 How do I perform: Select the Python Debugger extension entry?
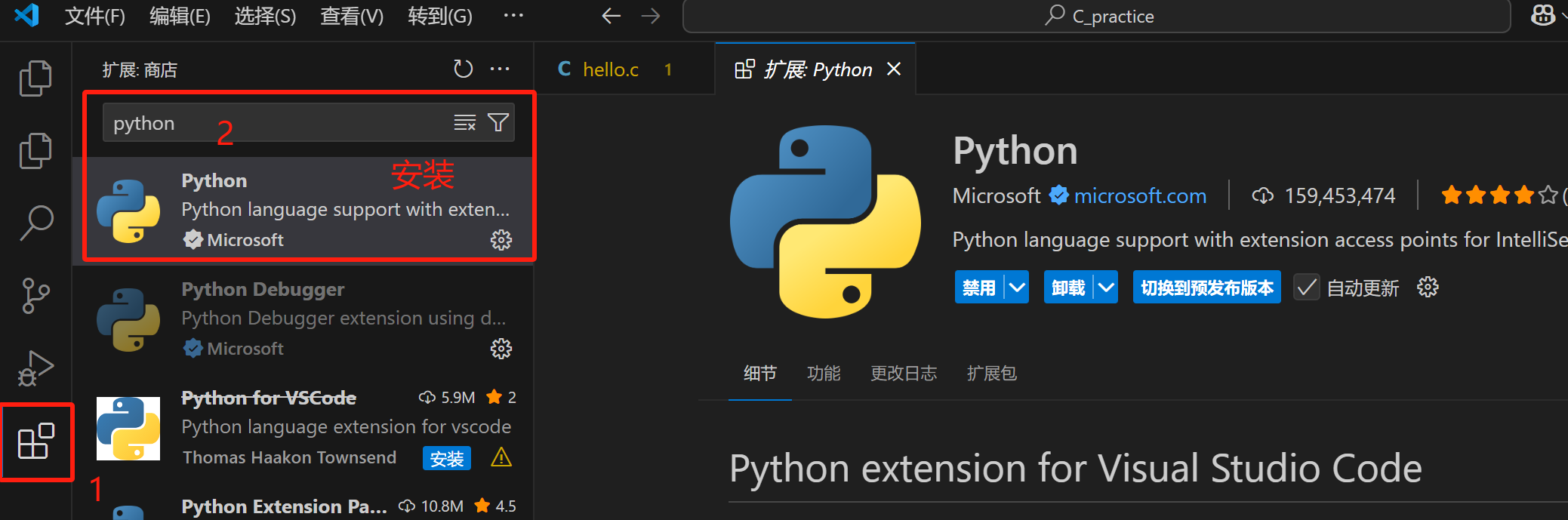(303, 318)
